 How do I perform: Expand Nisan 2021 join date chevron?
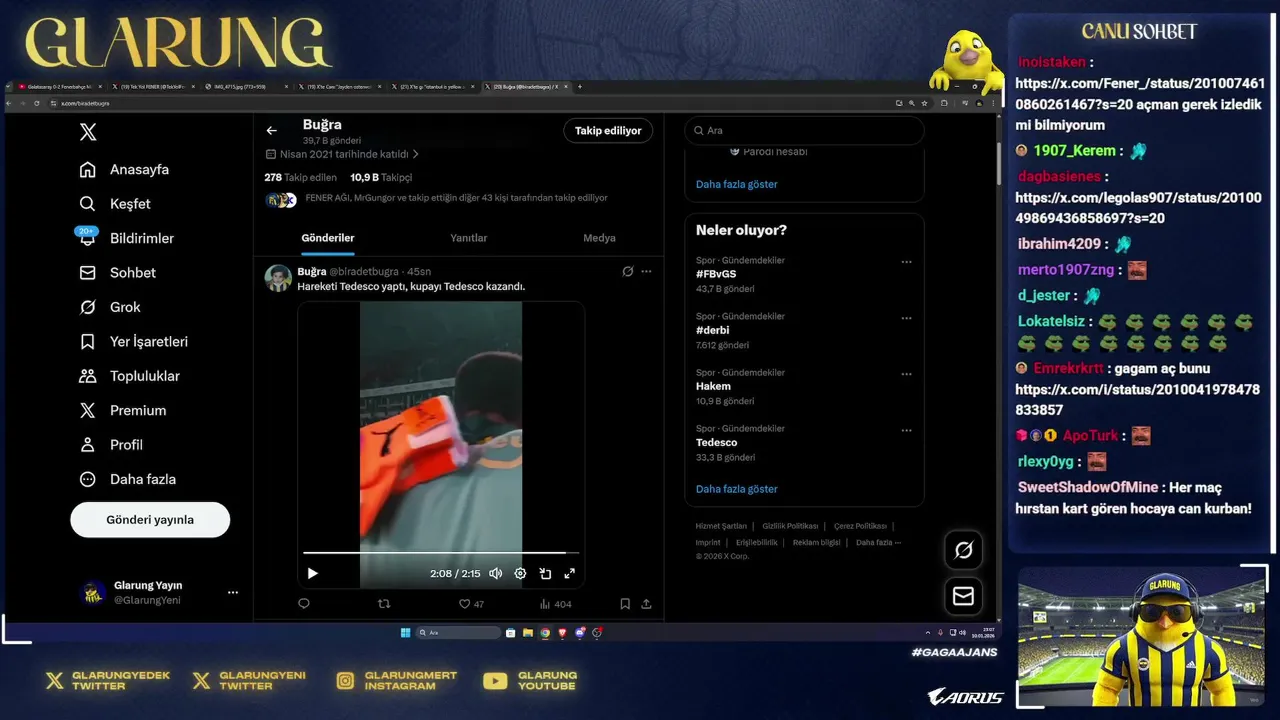coord(415,155)
